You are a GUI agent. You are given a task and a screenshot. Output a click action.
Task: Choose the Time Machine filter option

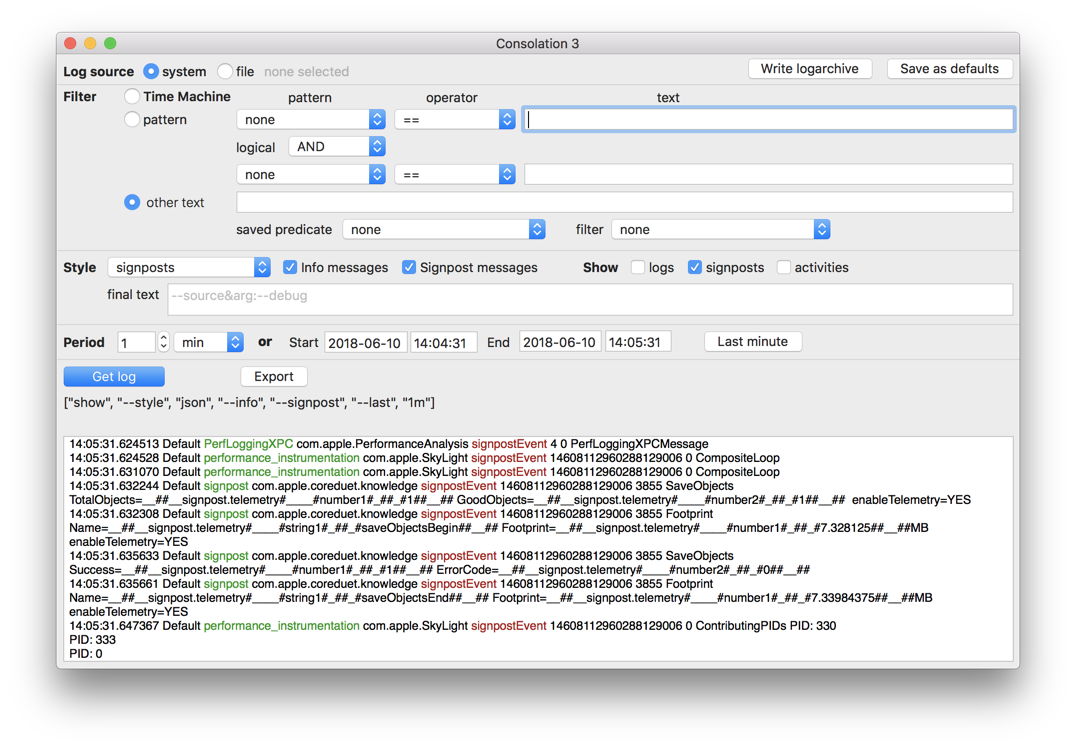click(x=132, y=97)
